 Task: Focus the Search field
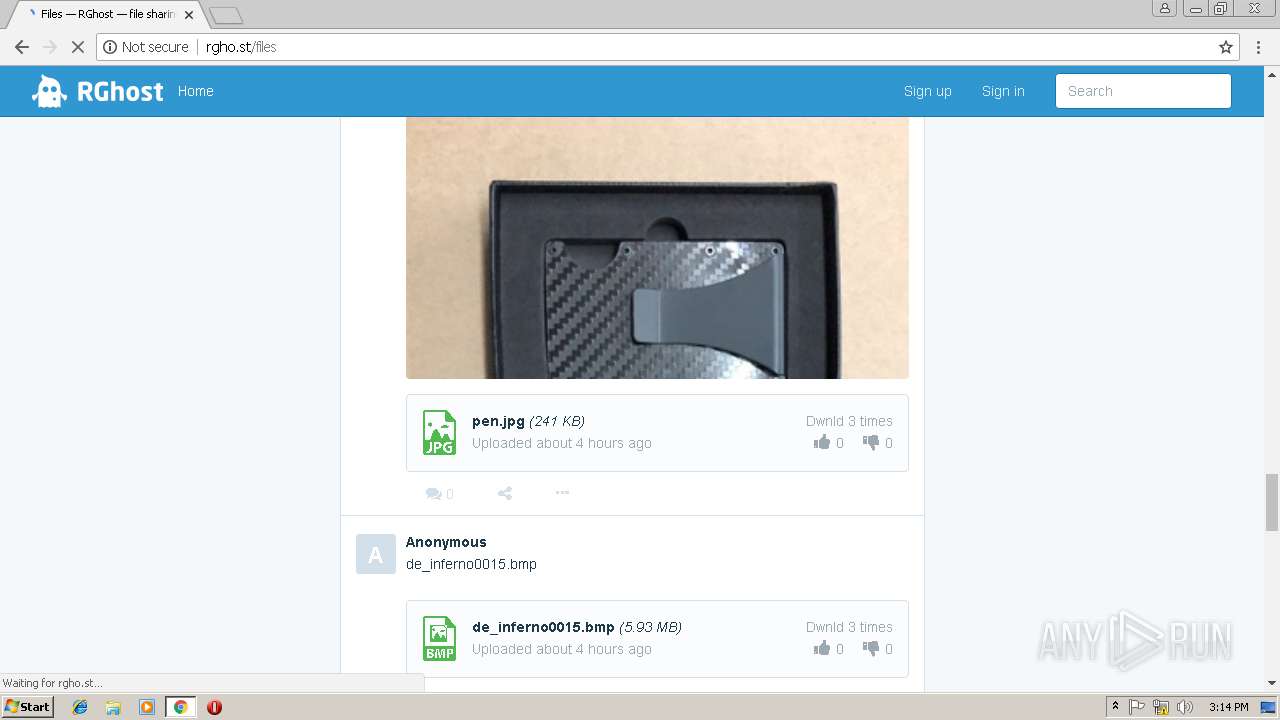point(1143,91)
